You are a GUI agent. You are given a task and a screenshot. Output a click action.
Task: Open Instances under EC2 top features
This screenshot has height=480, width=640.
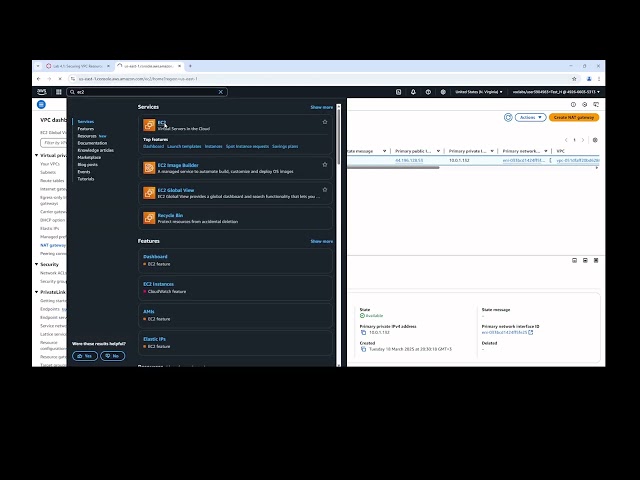click(x=213, y=146)
